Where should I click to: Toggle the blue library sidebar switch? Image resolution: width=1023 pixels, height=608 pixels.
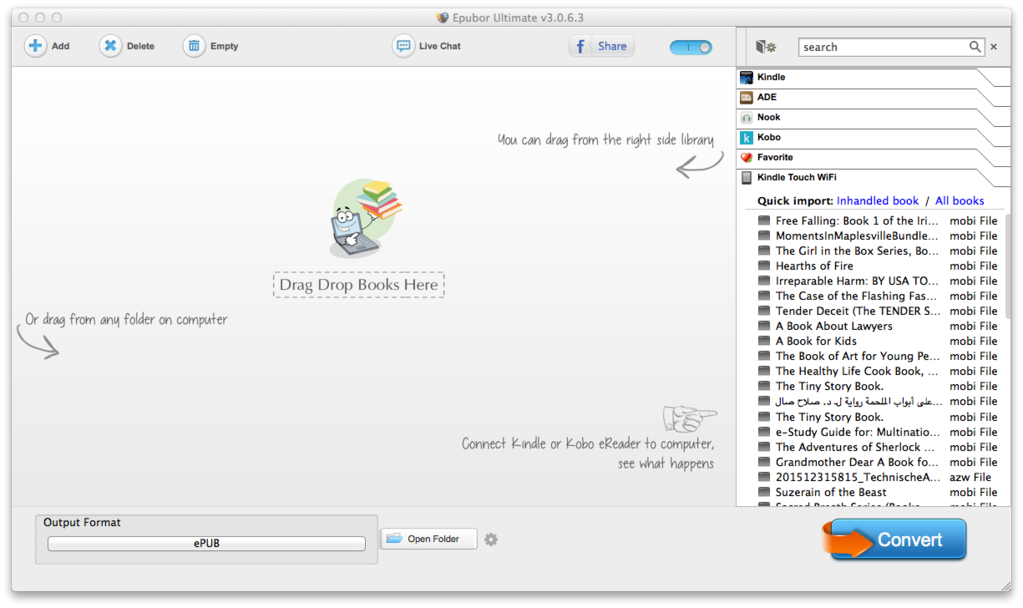[x=691, y=47]
